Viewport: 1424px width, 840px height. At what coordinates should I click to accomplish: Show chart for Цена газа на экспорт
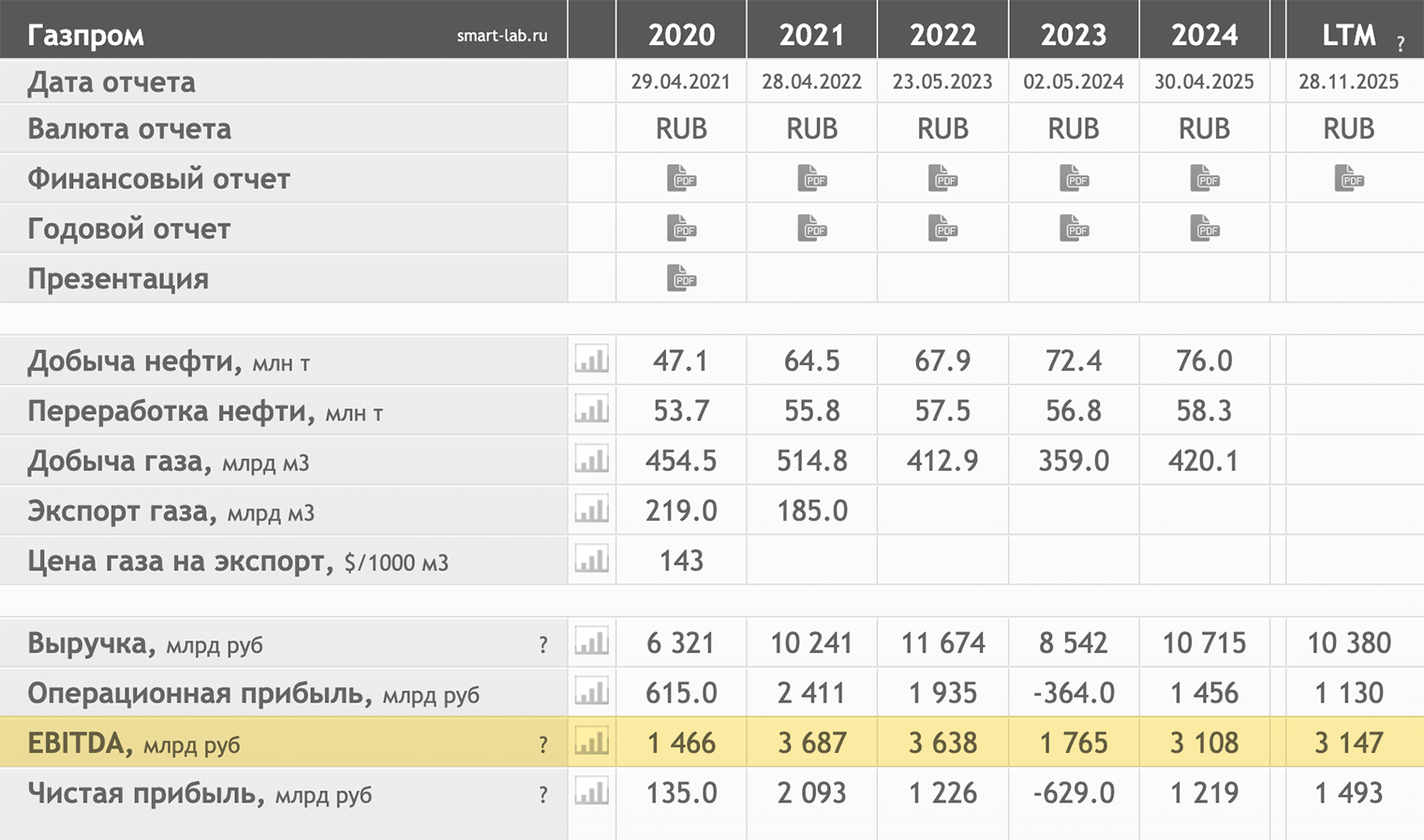click(592, 559)
